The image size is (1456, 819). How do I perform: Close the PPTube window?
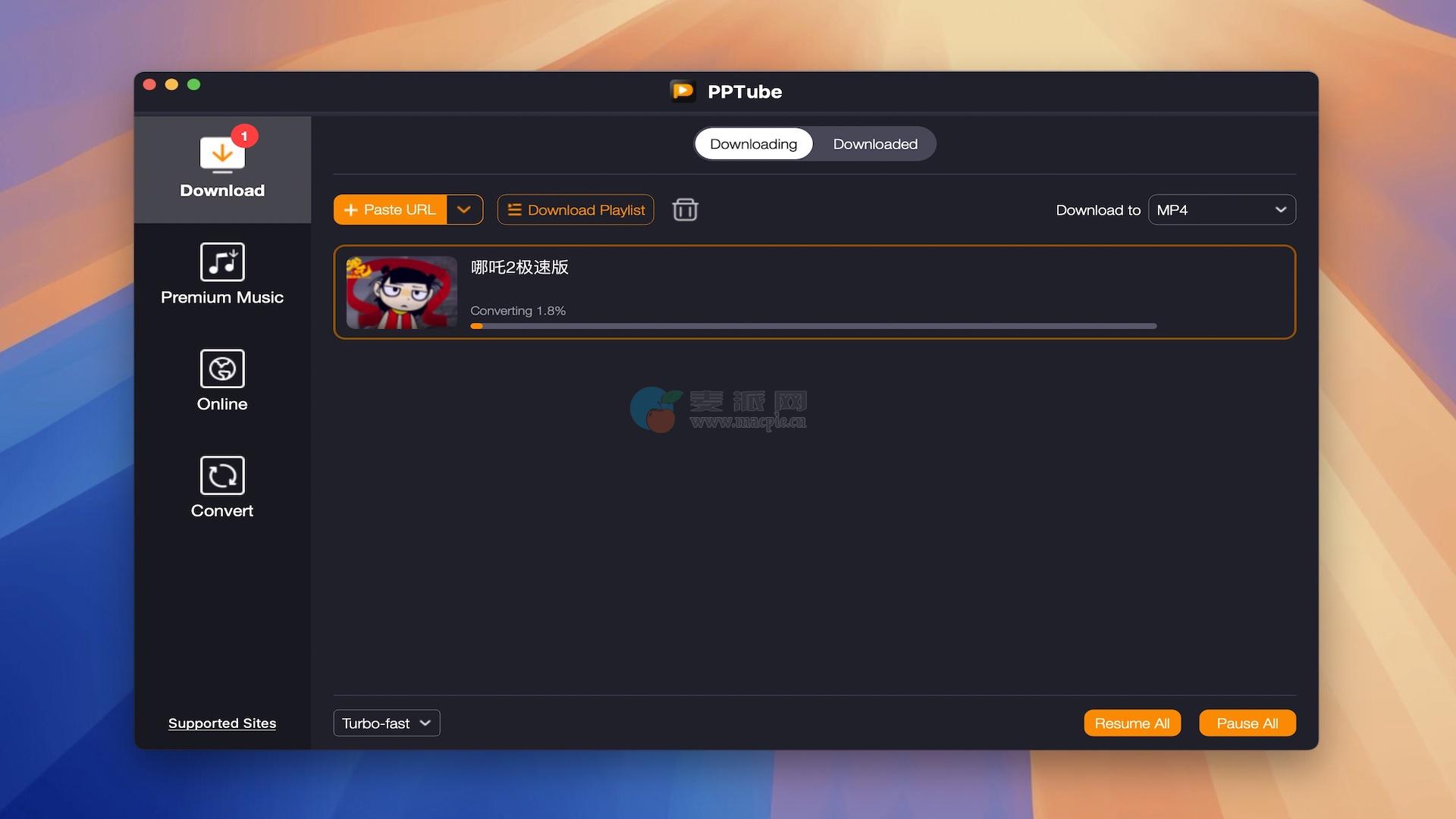149,84
